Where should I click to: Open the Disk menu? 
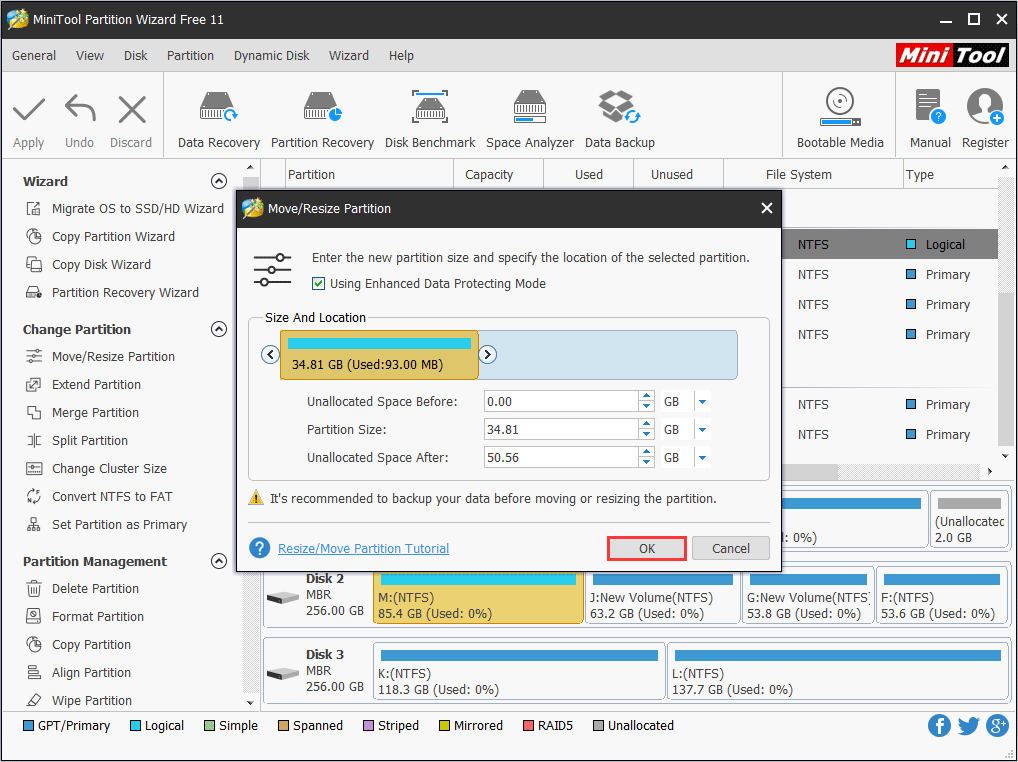pos(136,56)
